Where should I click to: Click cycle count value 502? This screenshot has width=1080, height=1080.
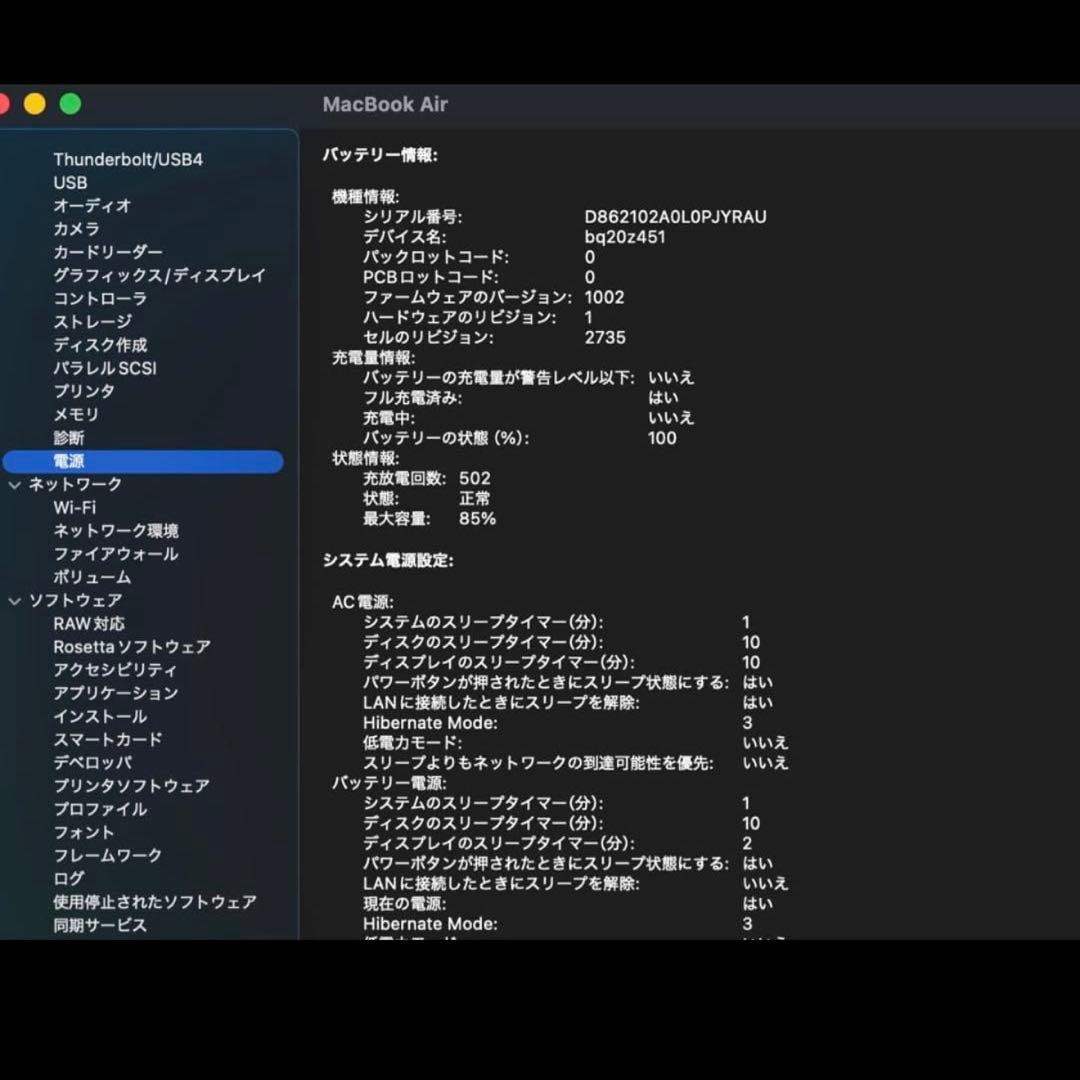pyautogui.click(x=475, y=479)
